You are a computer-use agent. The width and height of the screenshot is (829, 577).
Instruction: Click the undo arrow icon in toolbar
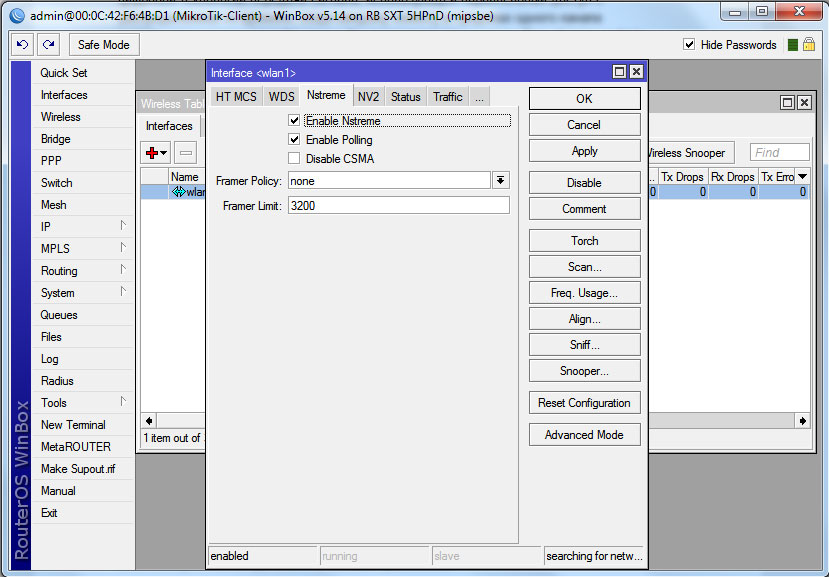(23, 45)
